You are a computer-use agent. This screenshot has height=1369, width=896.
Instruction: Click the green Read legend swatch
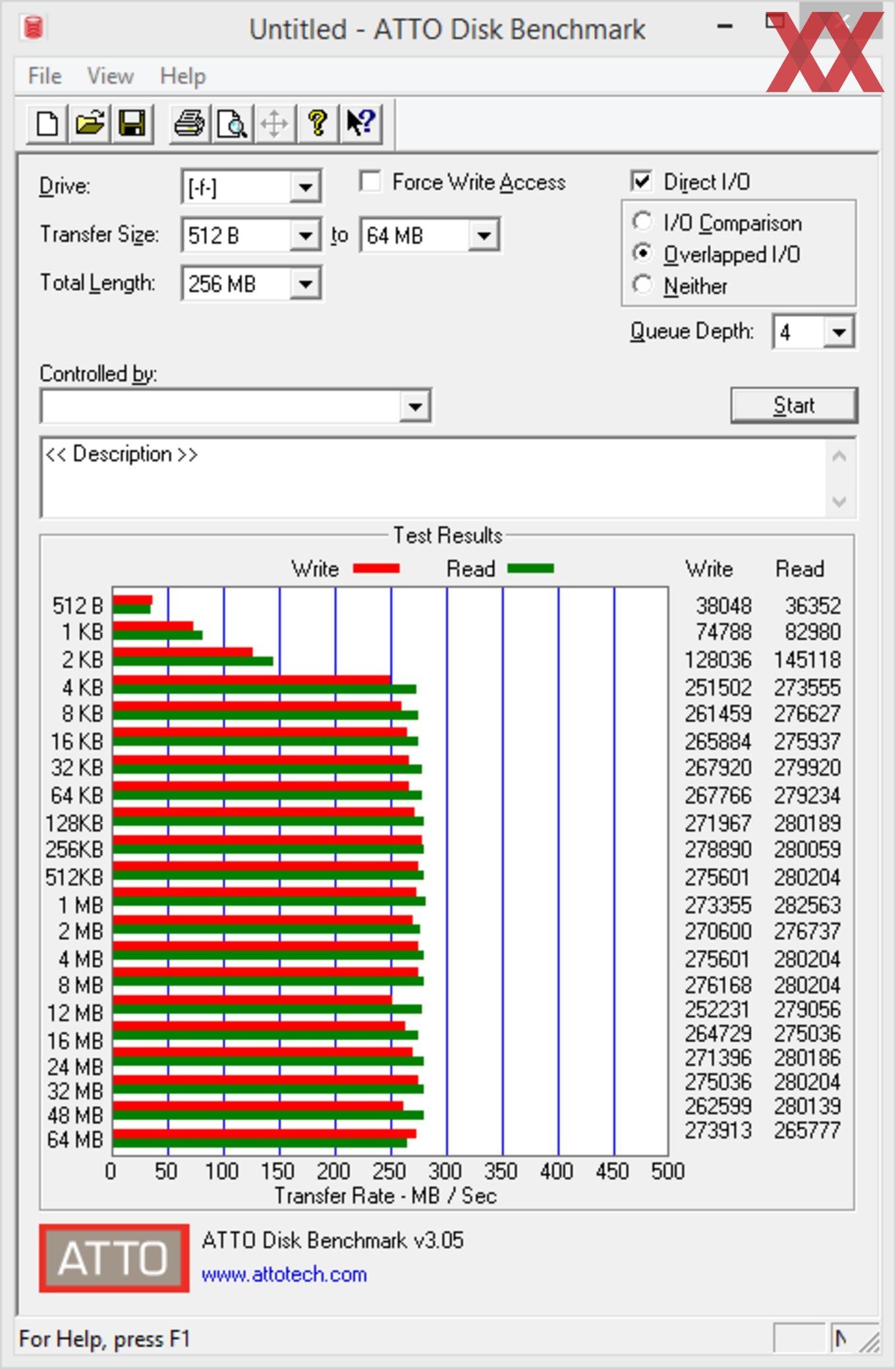point(531,568)
